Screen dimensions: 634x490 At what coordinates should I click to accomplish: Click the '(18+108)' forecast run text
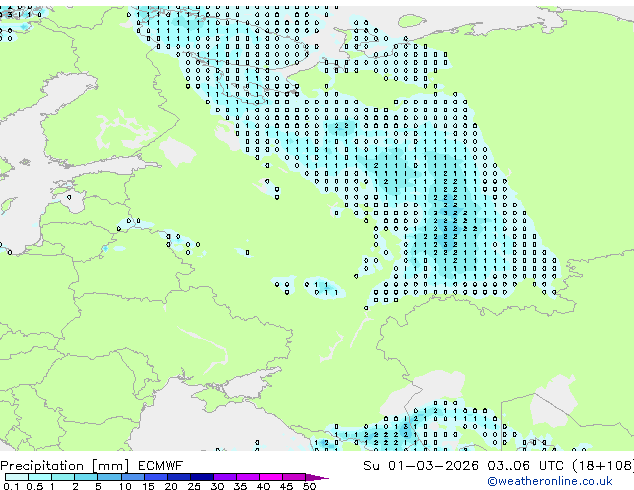click(603, 466)
